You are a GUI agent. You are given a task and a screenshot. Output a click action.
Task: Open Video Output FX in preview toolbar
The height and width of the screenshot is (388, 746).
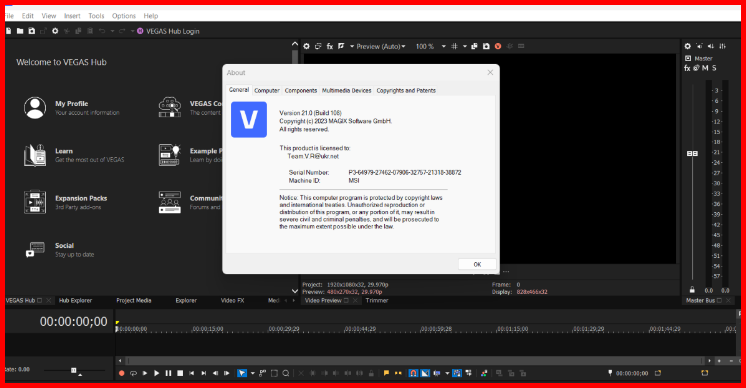pyautogui.click(x=330, y=46)
